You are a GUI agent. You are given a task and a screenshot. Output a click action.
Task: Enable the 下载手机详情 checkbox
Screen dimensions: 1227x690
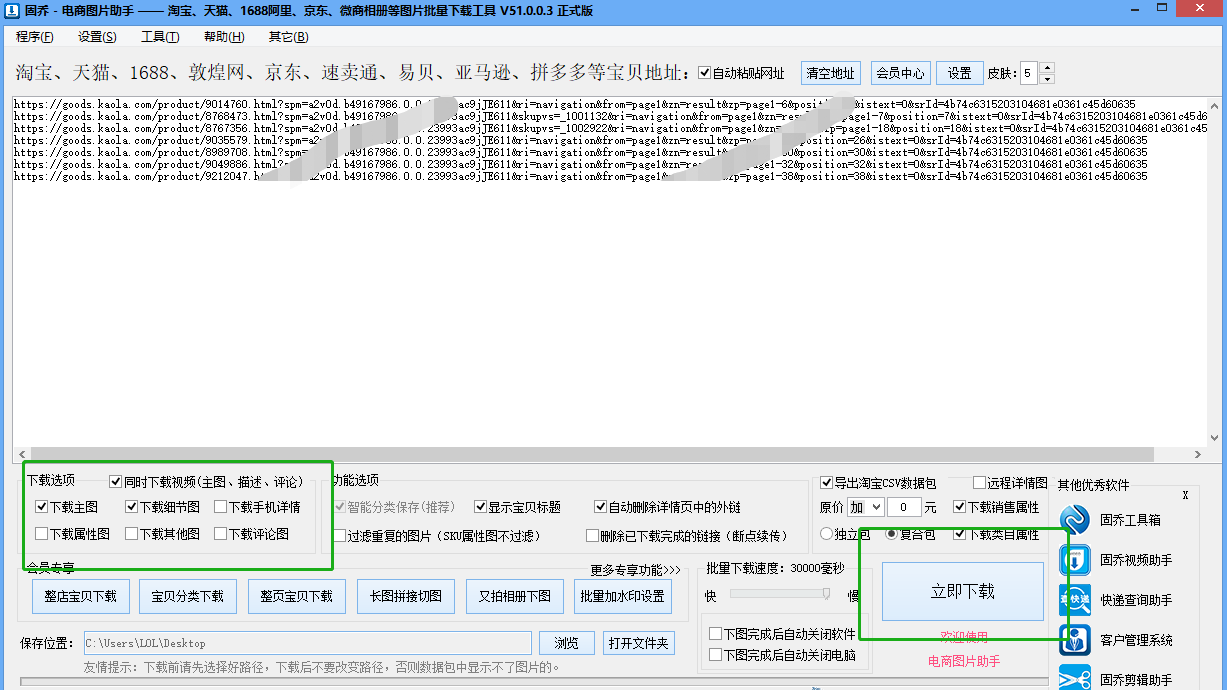(x=221, y=507)
